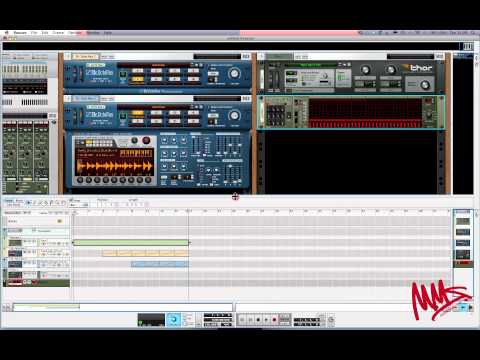This screenshot has height=360, width=480.
Task: Select the Pencil tool in sequencer toolbar
Action: (35, 203)
